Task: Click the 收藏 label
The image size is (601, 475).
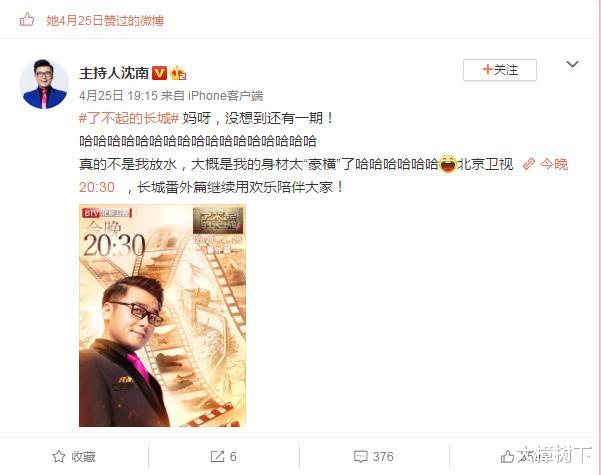Action: [83, 457]
